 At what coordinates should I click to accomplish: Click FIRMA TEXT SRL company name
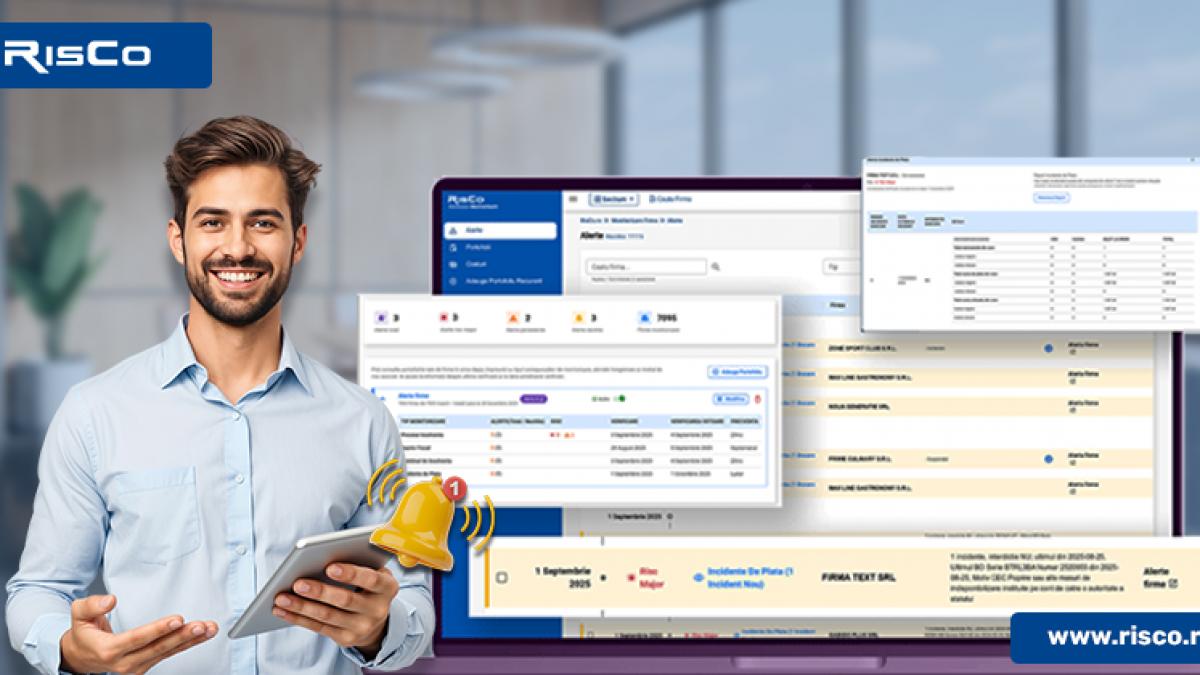pos(858,578)
